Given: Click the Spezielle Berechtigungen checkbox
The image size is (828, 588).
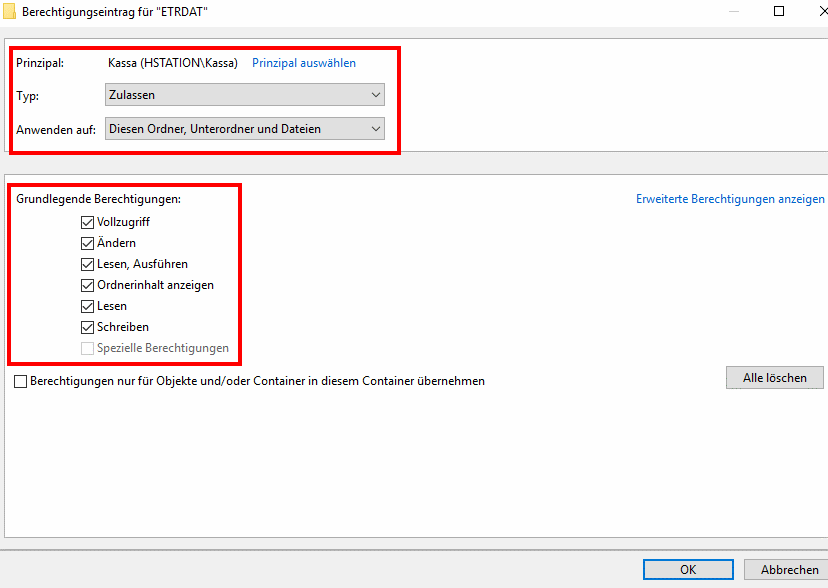Looking at the screenshot, I should tap(88, 348).
